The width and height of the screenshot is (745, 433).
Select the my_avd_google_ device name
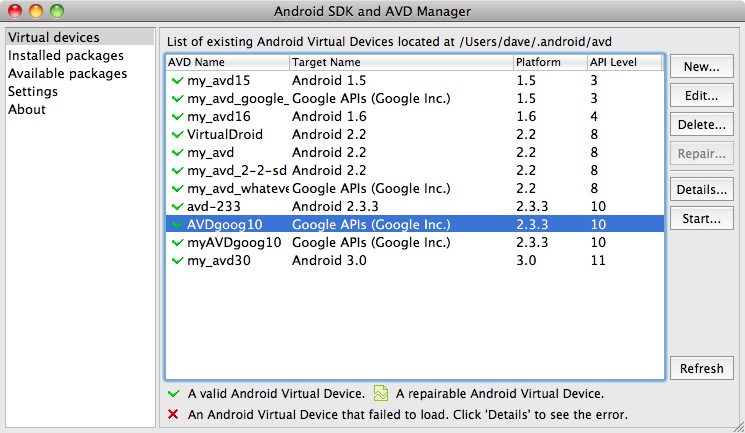tap(238, 99)
